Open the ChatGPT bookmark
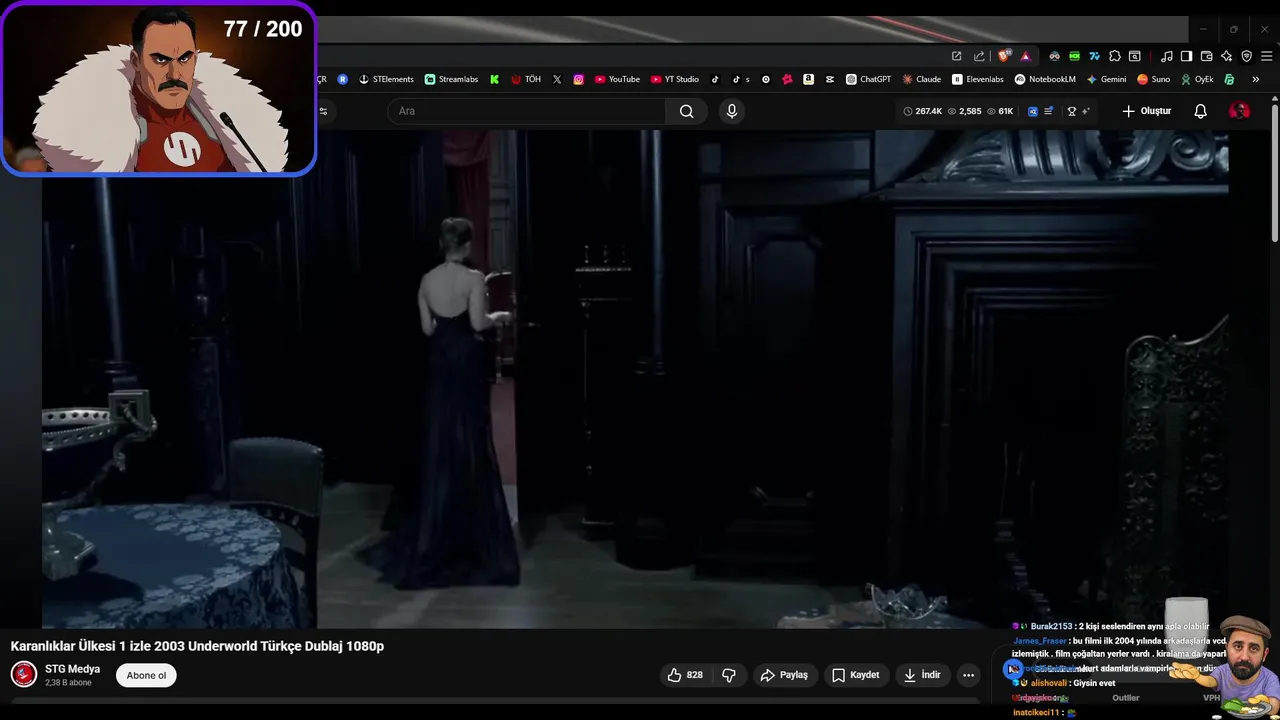 868,79
